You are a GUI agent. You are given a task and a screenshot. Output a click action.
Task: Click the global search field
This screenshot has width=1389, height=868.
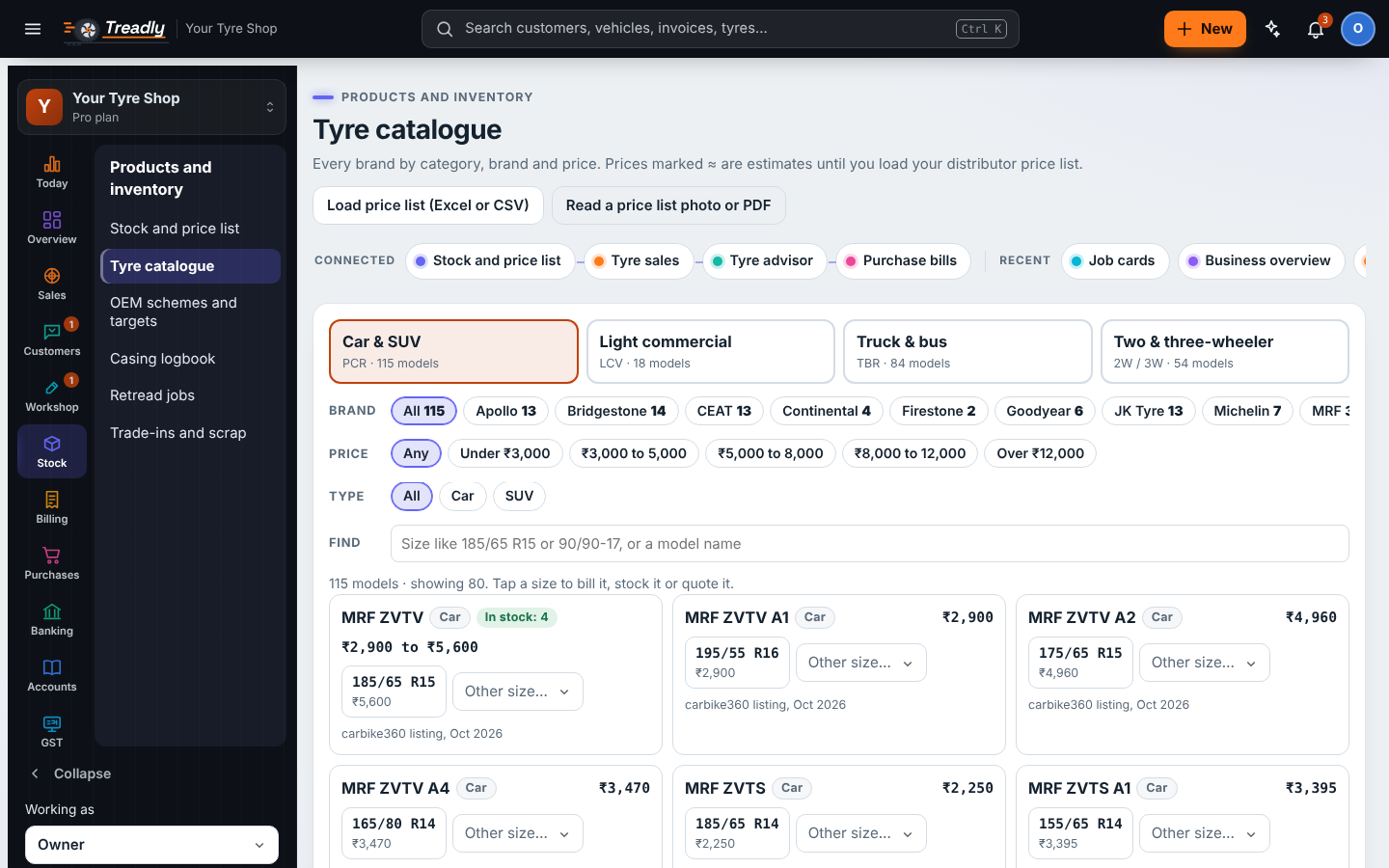pos(721,29)
